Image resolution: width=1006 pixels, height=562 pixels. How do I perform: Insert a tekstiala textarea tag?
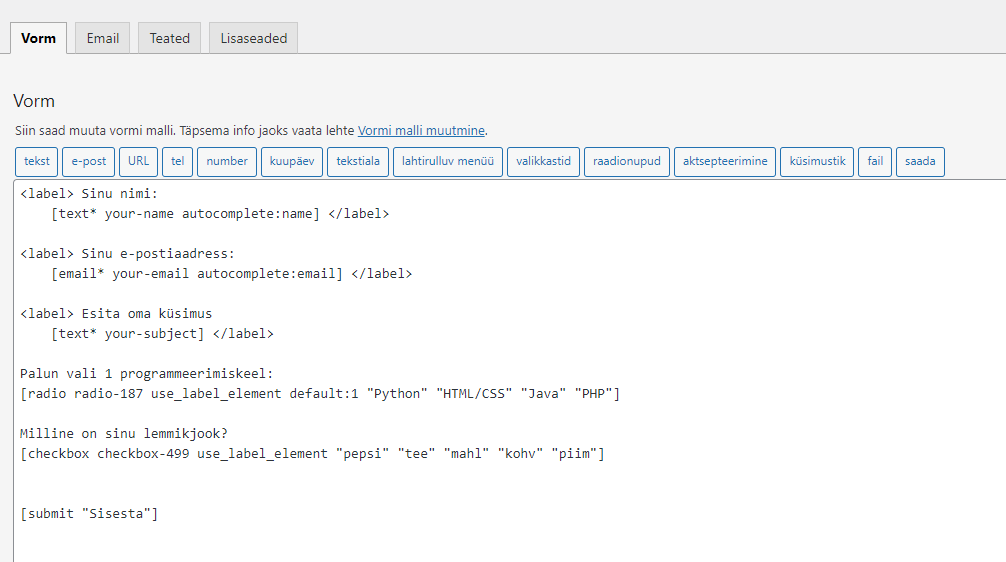358,161
